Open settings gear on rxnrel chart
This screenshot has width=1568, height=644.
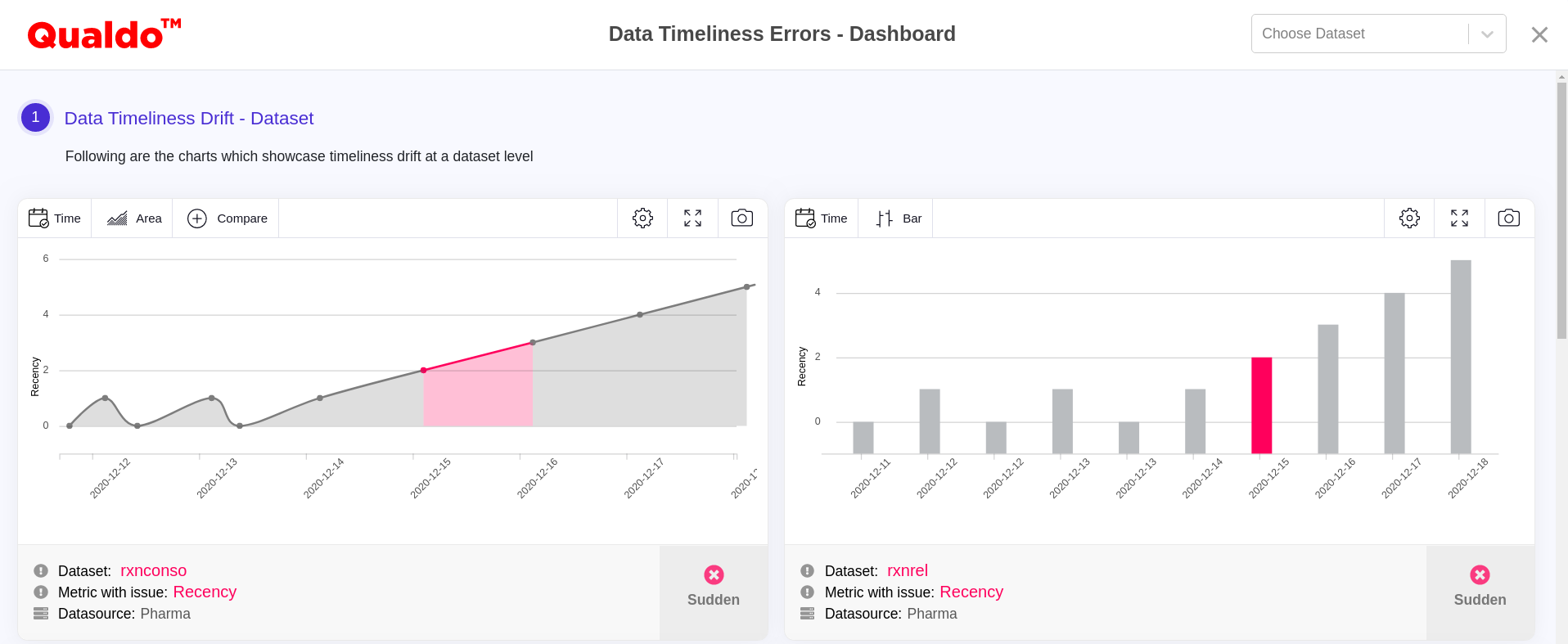[1409, 218]
